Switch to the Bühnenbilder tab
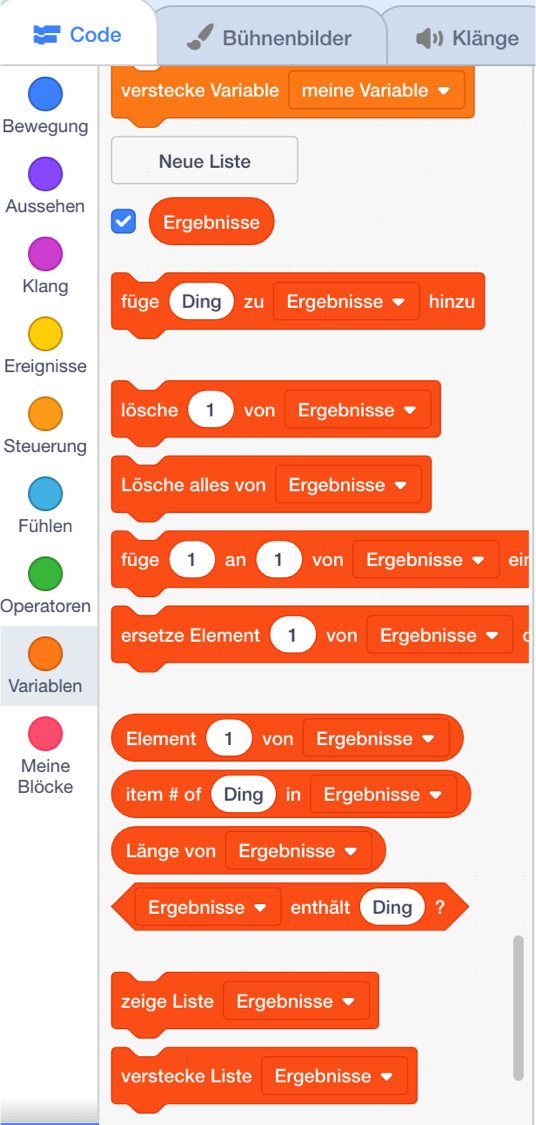 click(271, 38)
